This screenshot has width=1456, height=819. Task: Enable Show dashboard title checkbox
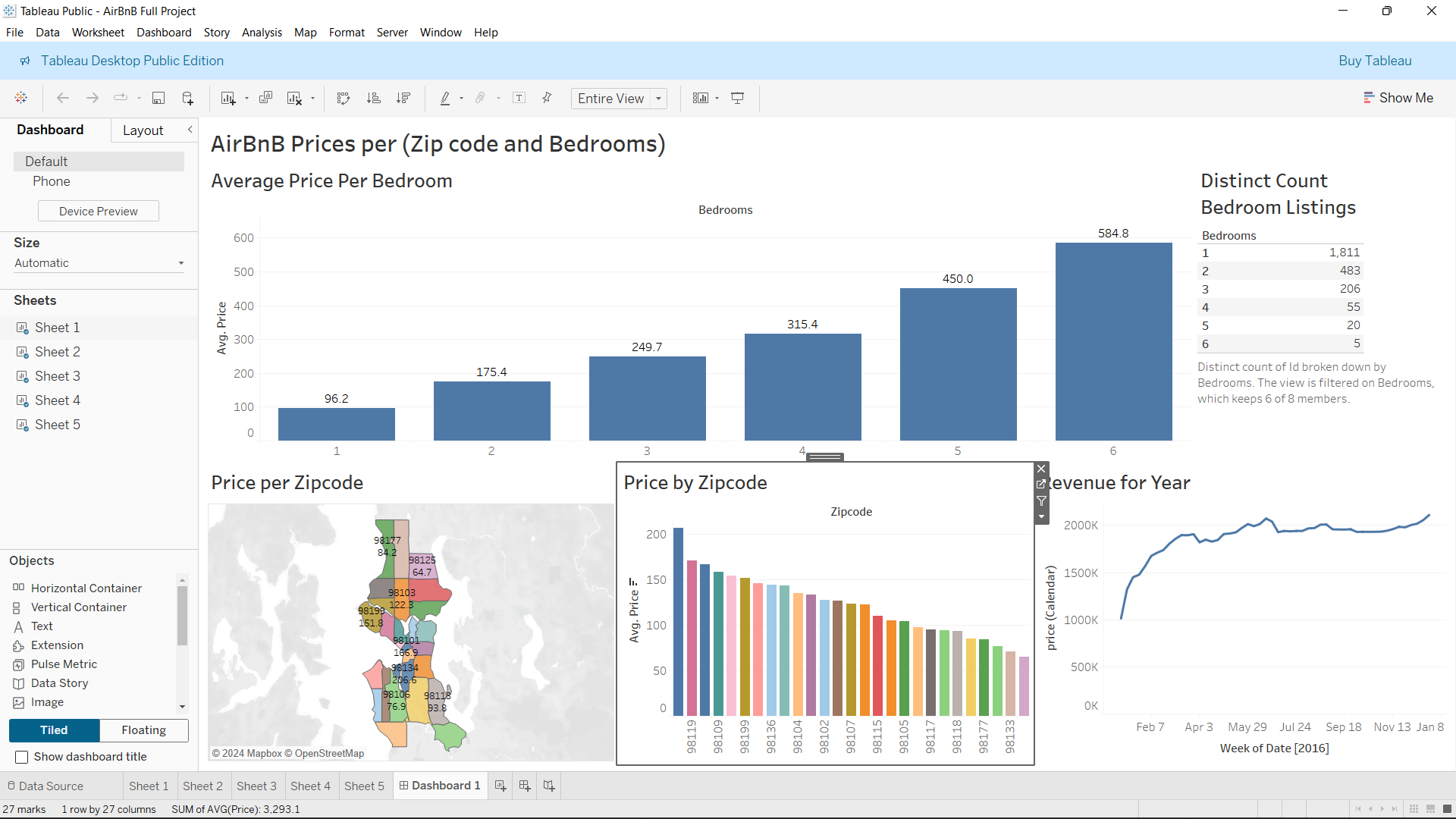[22, 757]
